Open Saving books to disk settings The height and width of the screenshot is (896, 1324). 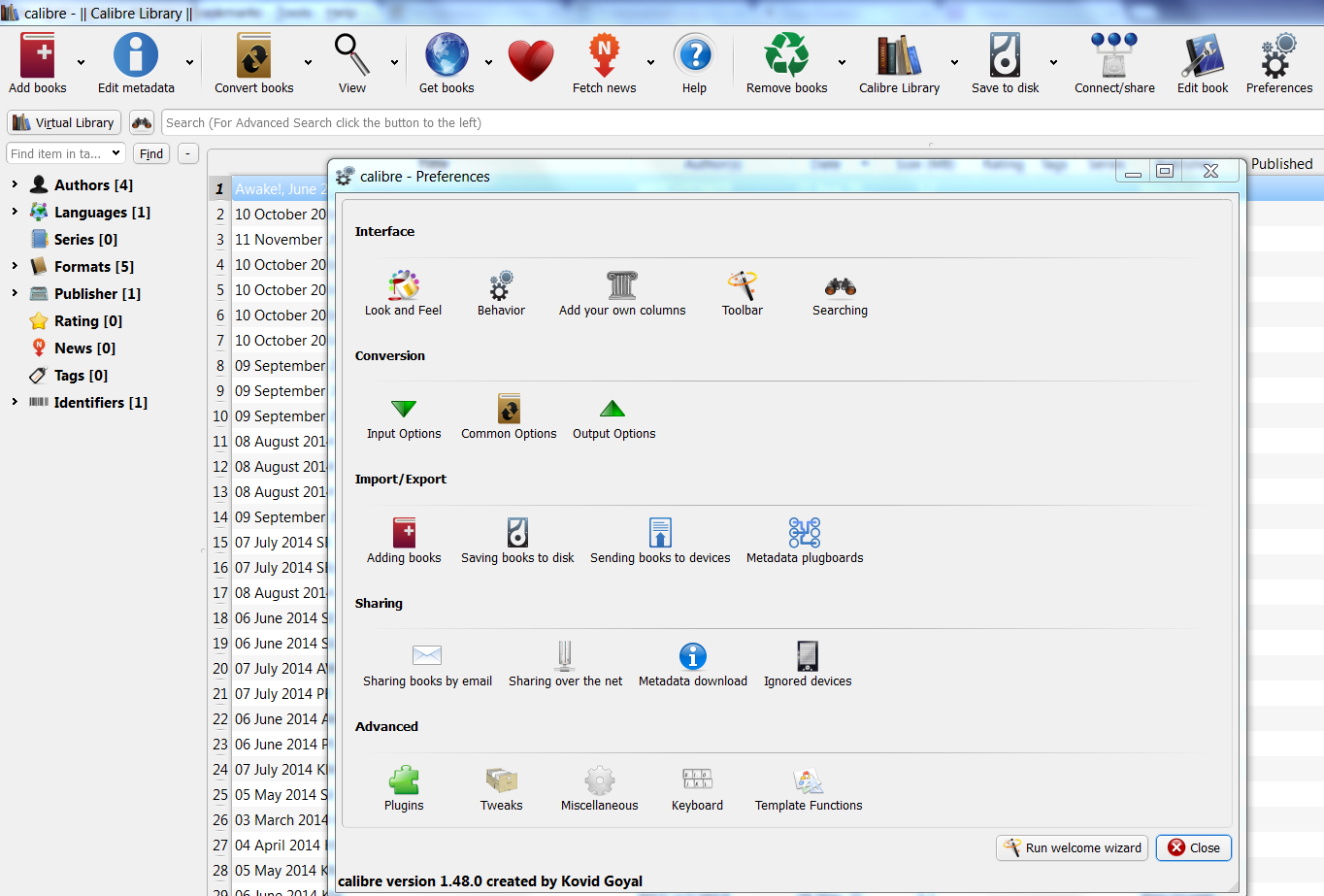point(517,542)
